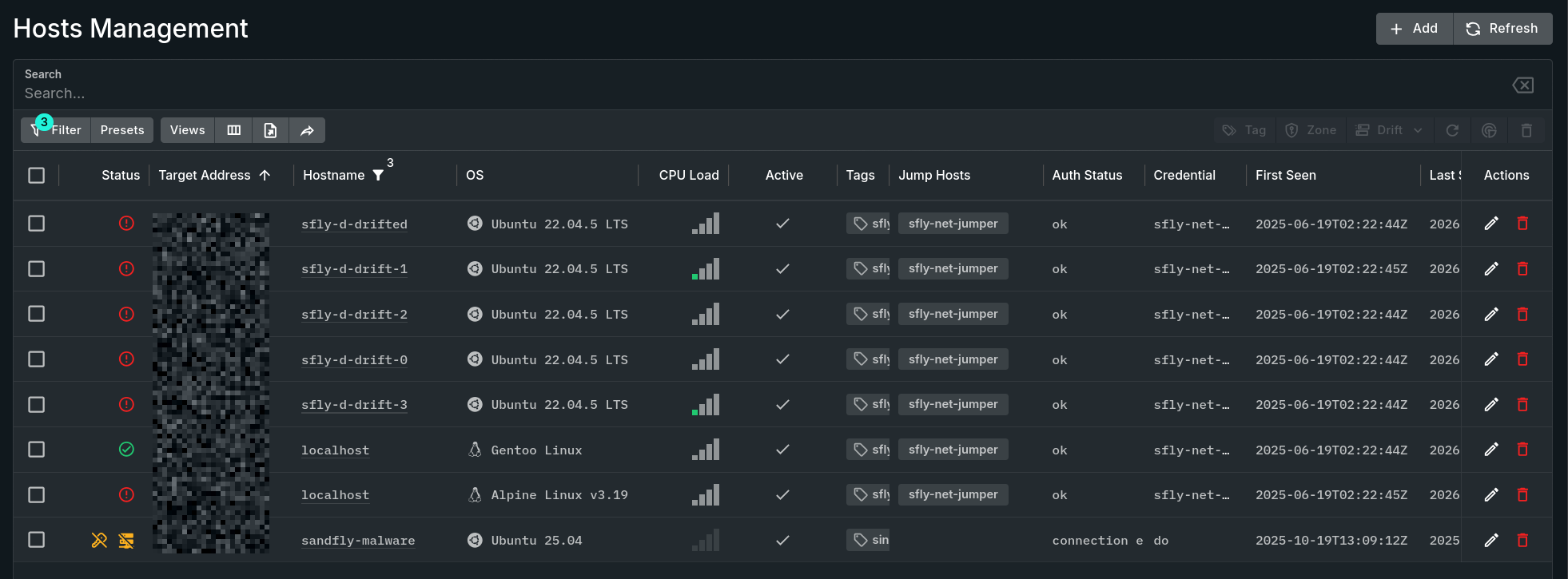
Task: Delete the sfly-d-drift-2 host with trash icon
Action: [1522, 314]
